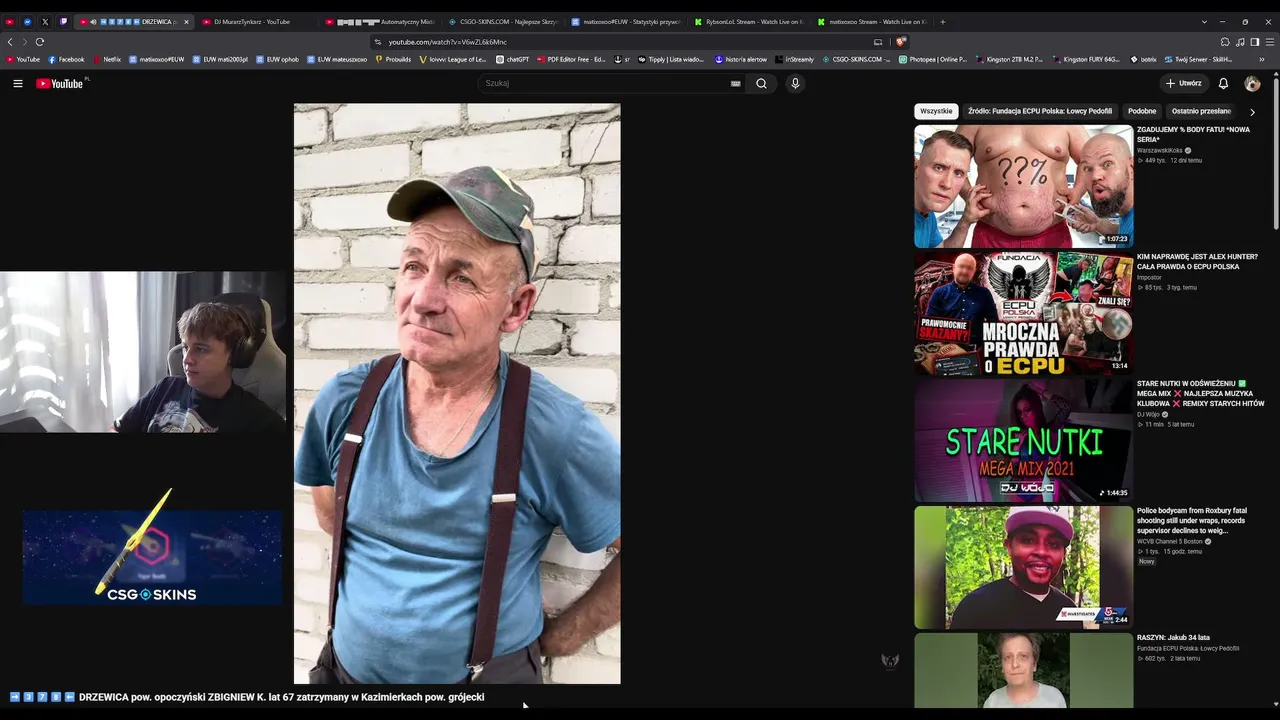1280x720 pixels.
Task: Open the media control music icon
Action: click(1240, 42)
